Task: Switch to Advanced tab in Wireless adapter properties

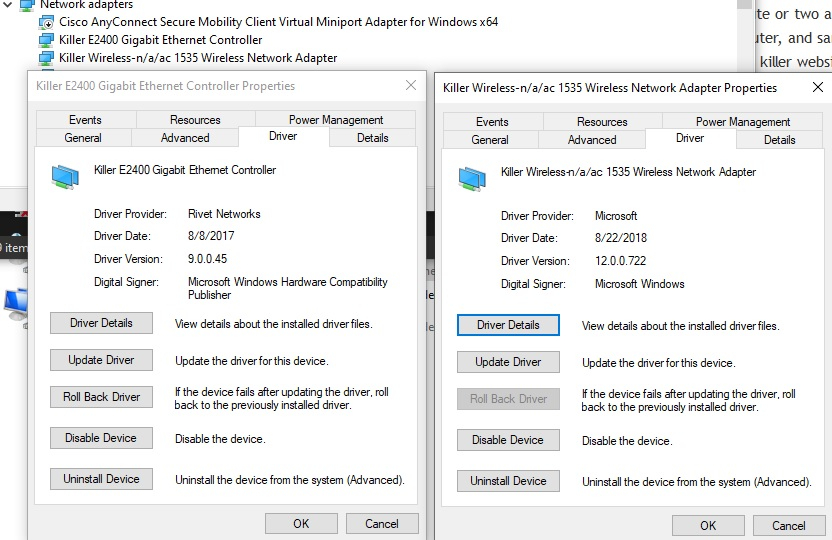Action: [x=592, y=140]
